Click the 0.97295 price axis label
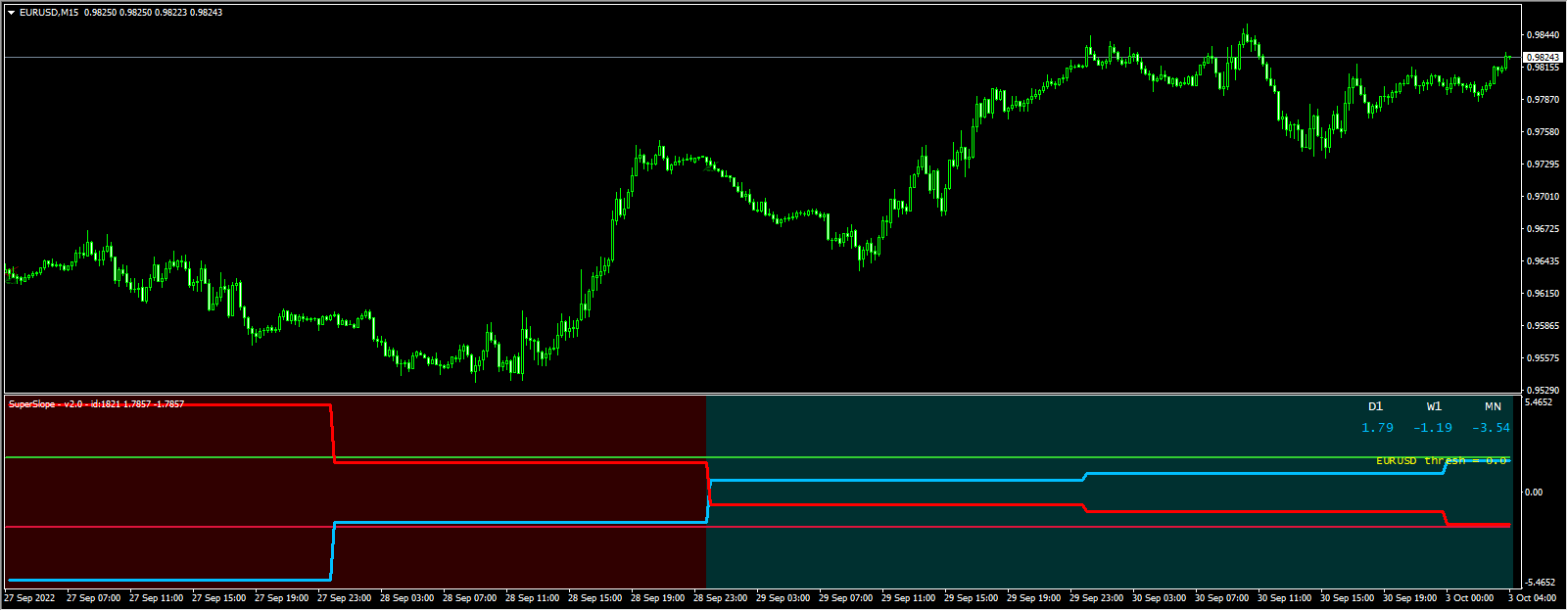The width and height of the screenshot is (1568, 611). (x=1543, y=164)
